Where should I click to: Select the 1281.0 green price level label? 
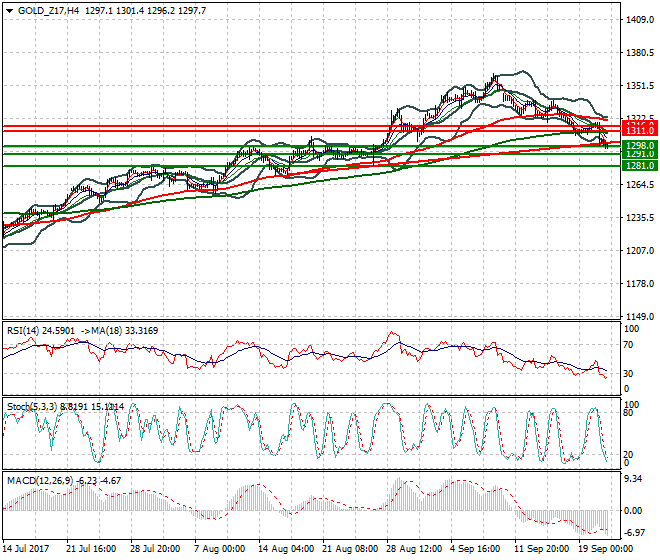[640, 165]
